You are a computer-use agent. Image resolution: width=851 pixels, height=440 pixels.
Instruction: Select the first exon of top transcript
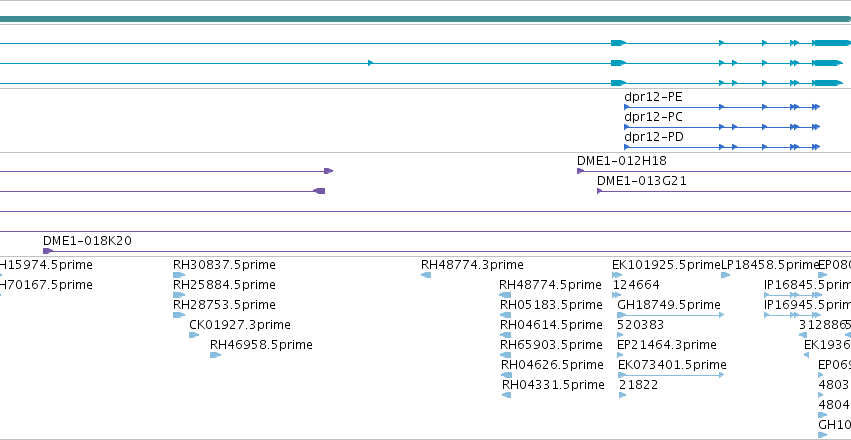pyautogui.click(x=619, y=43)
